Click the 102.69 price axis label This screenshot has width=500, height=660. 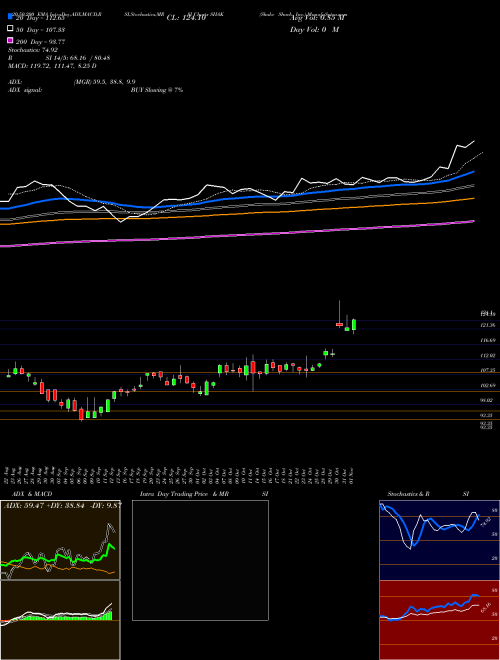click(488, 385)
